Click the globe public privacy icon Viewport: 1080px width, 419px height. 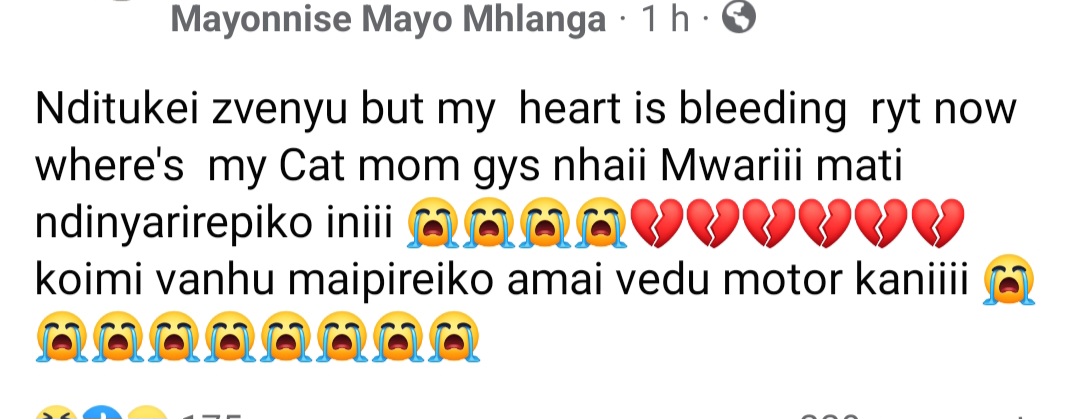738,17
